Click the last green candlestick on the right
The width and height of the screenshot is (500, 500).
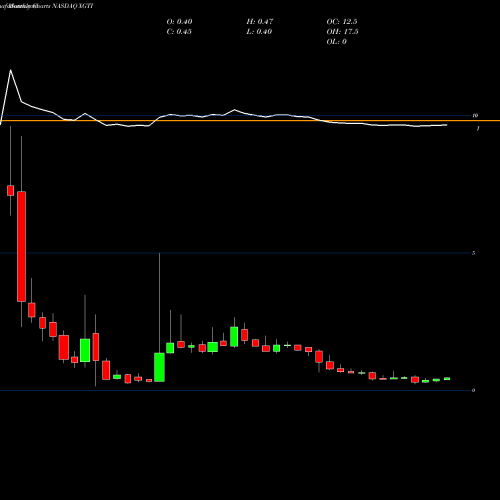pyautogui.click(x=447, y=379)
